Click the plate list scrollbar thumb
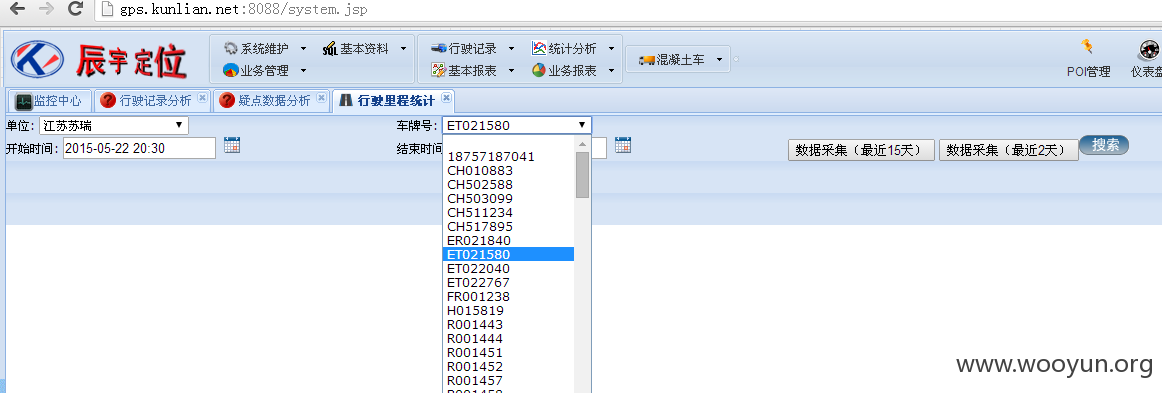The width and height of the screenshot is (1162, 393). pyautogui.click(x=582, y=175)
